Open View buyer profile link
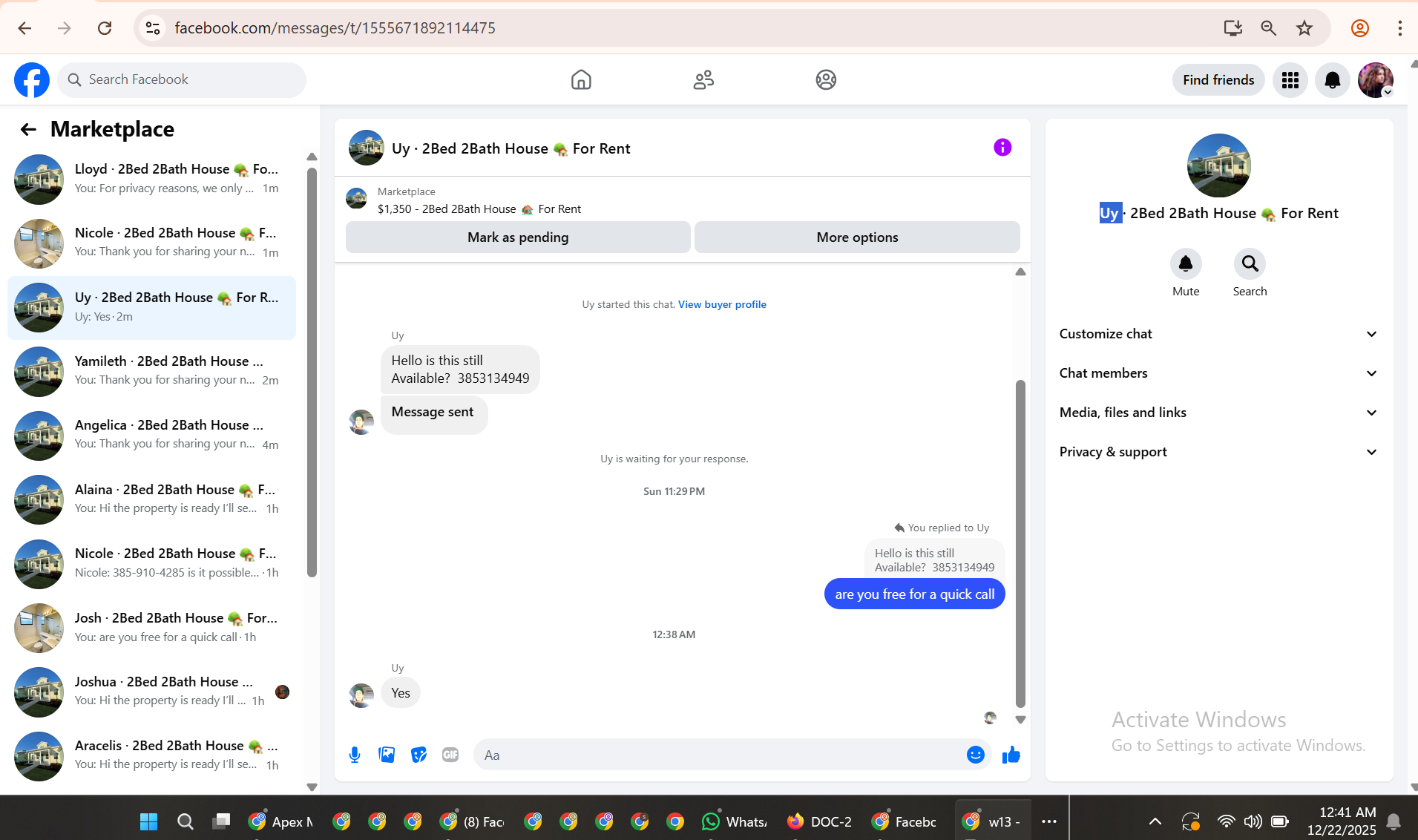The height and width of the screenshot is (840, 1418). 722,304
